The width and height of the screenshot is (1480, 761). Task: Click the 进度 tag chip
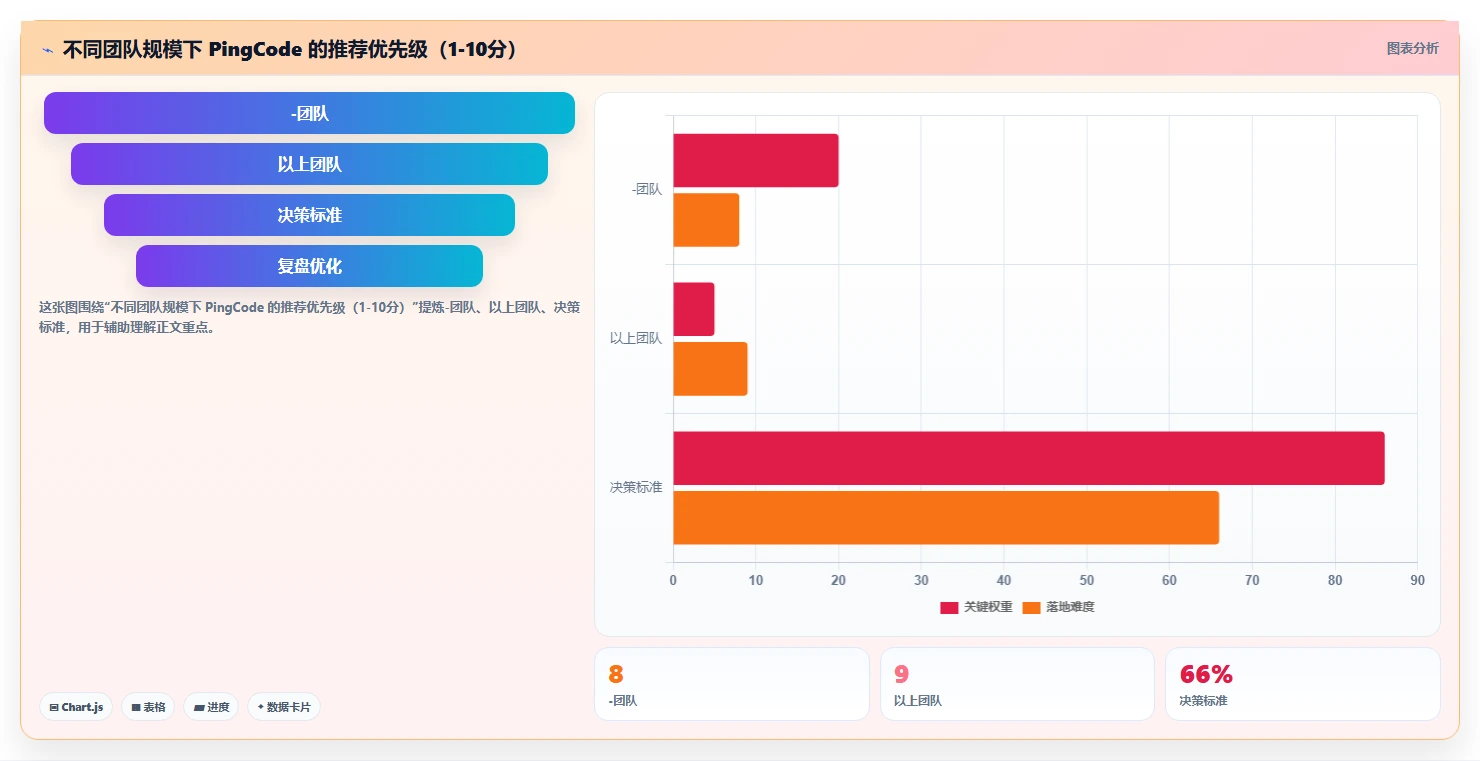[211, 707]
